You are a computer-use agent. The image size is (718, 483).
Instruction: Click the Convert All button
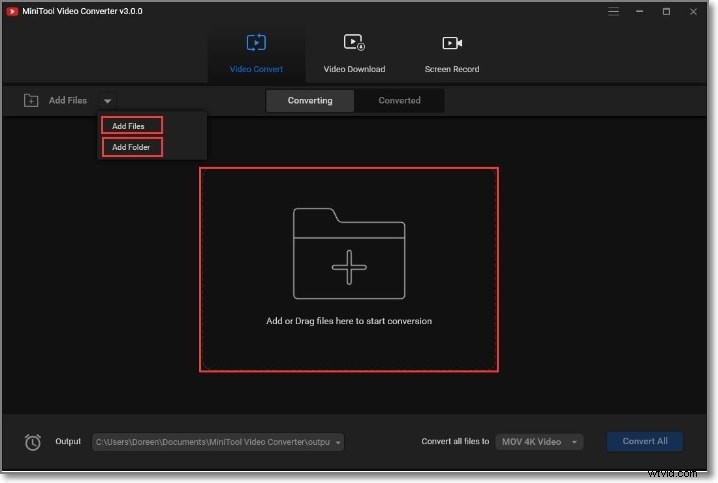tap(644, 441)
